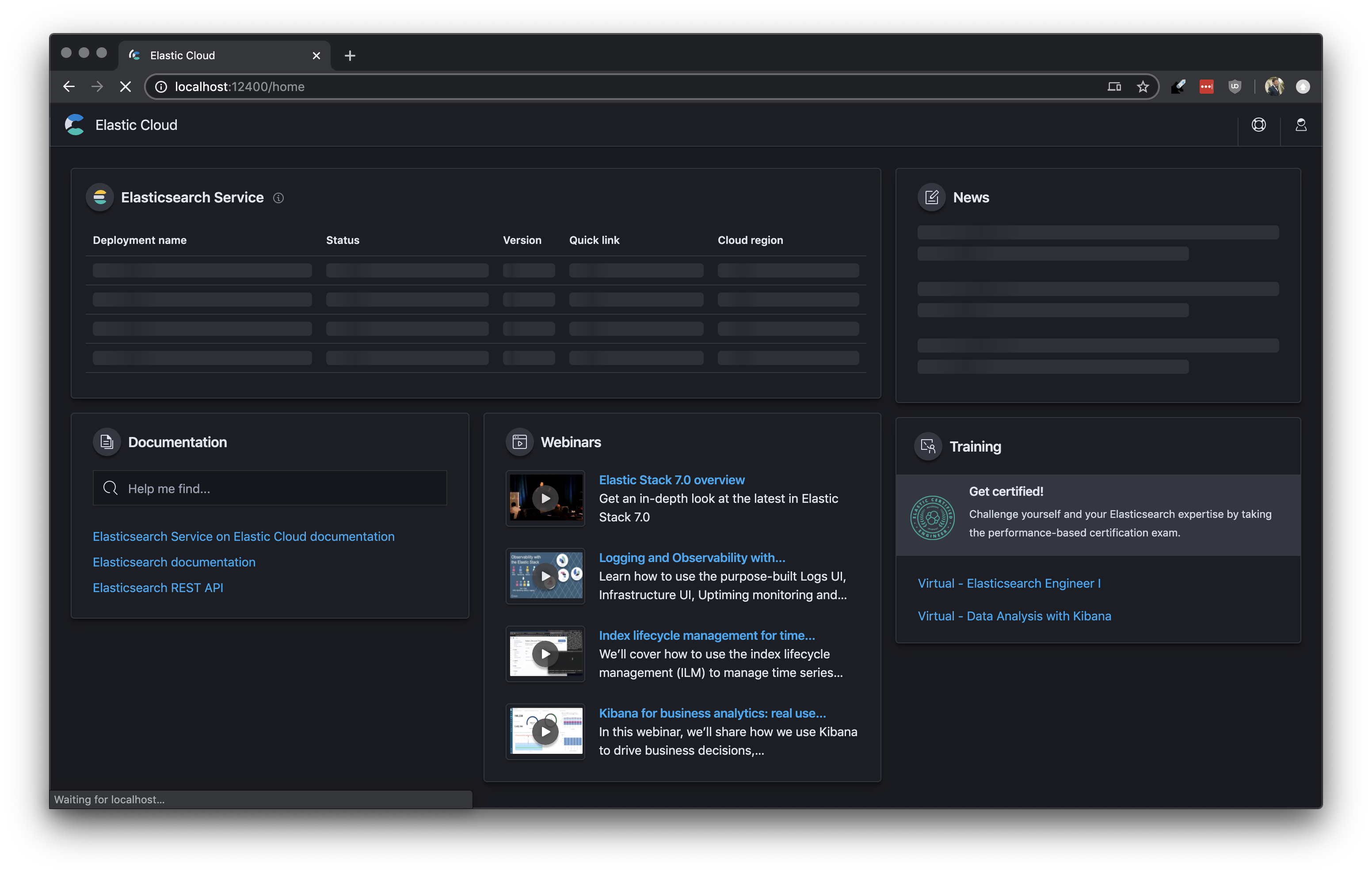
Task: Open the user account icon in header
Action: click(x=1301, y=125)
